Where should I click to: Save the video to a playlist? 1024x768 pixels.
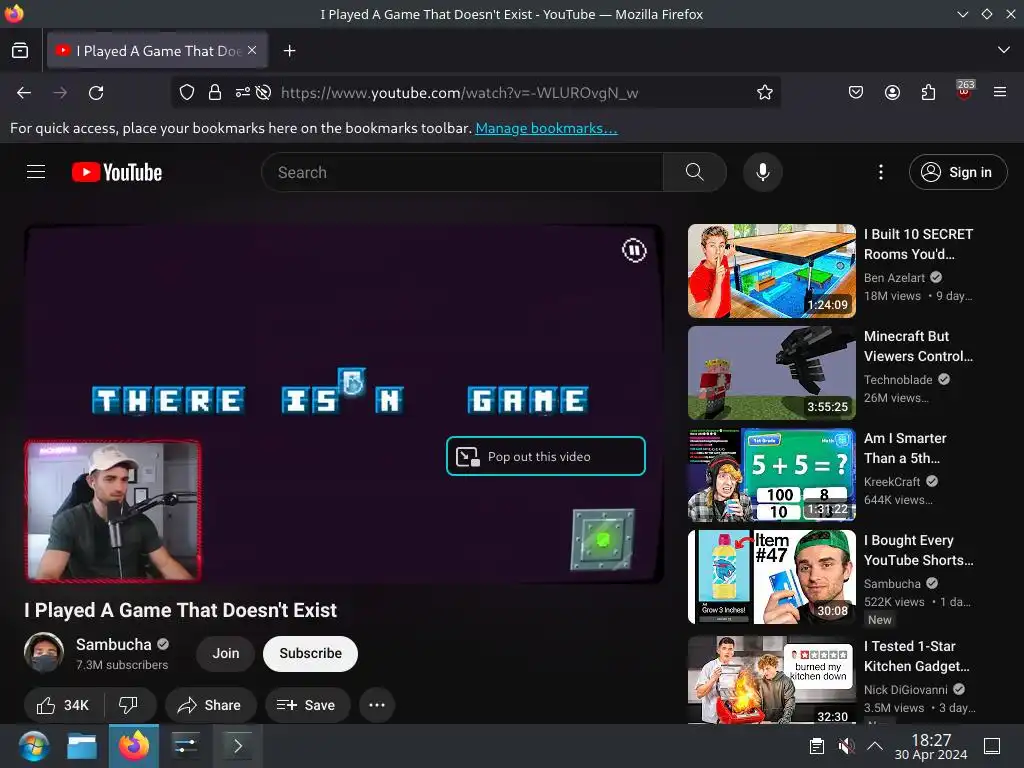pyautogui.click(x=307, y=705)
